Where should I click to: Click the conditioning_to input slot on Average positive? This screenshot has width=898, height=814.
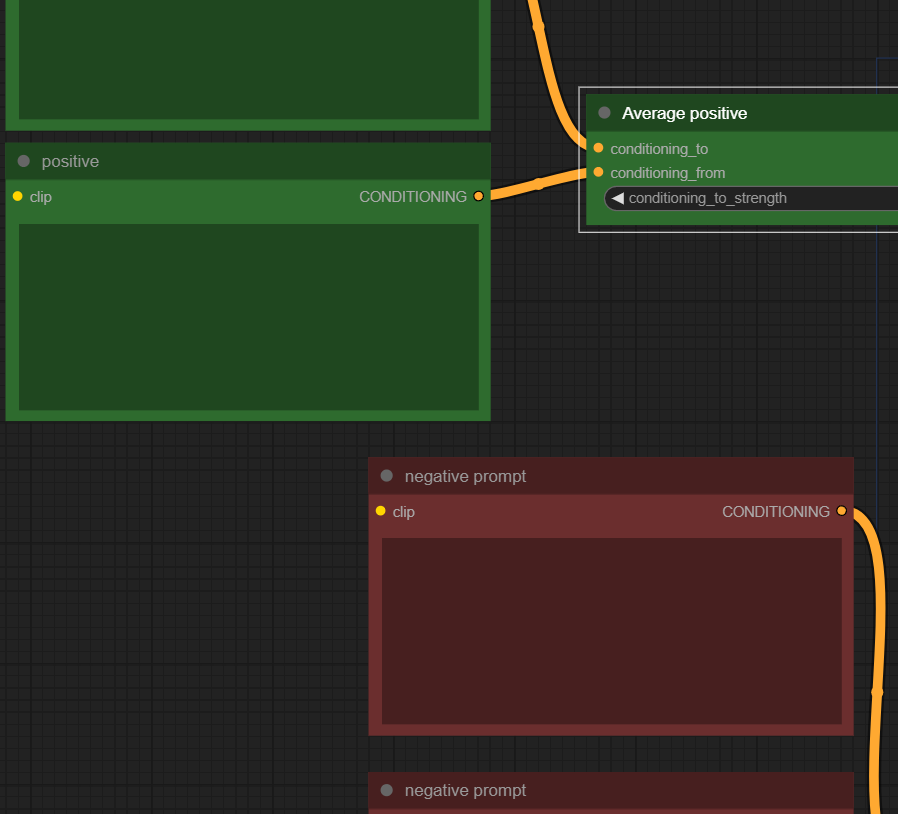point(598,148)
